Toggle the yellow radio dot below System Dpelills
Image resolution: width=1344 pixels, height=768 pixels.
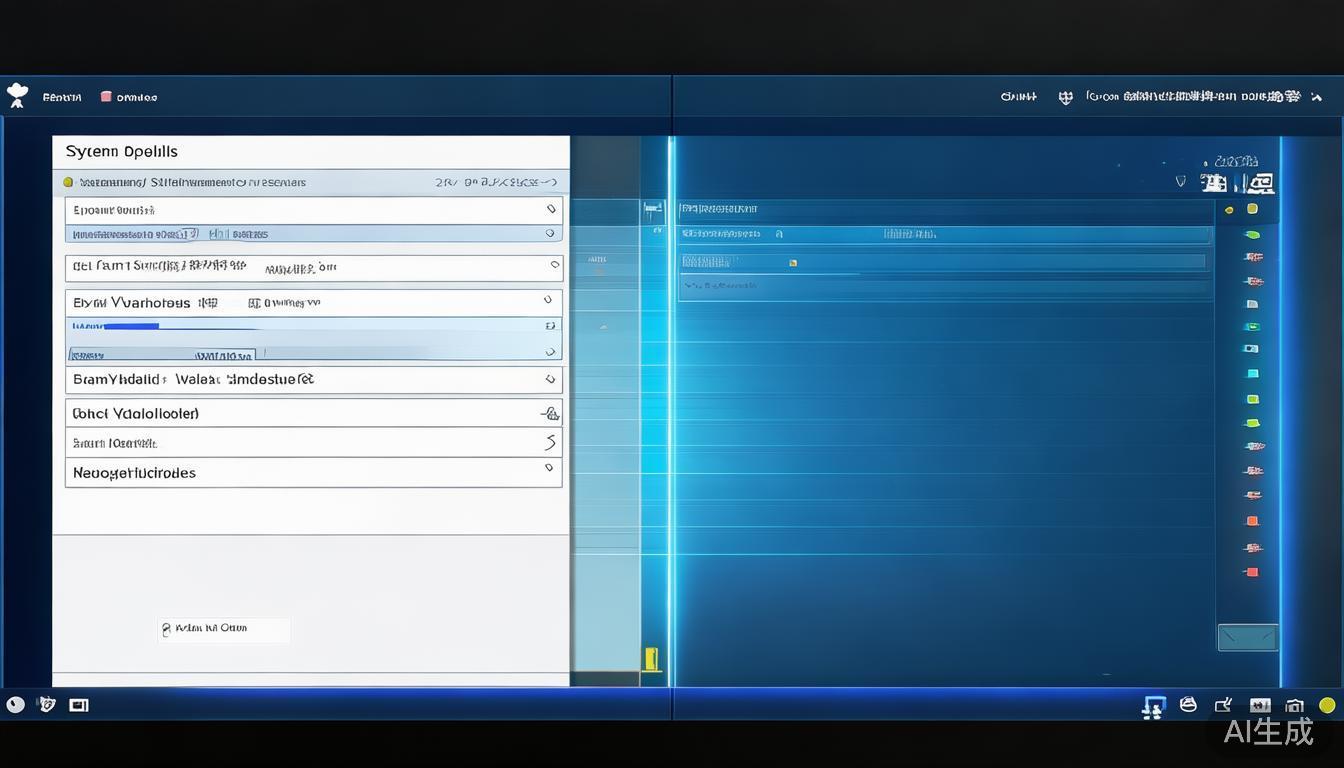tap(68, 183)
